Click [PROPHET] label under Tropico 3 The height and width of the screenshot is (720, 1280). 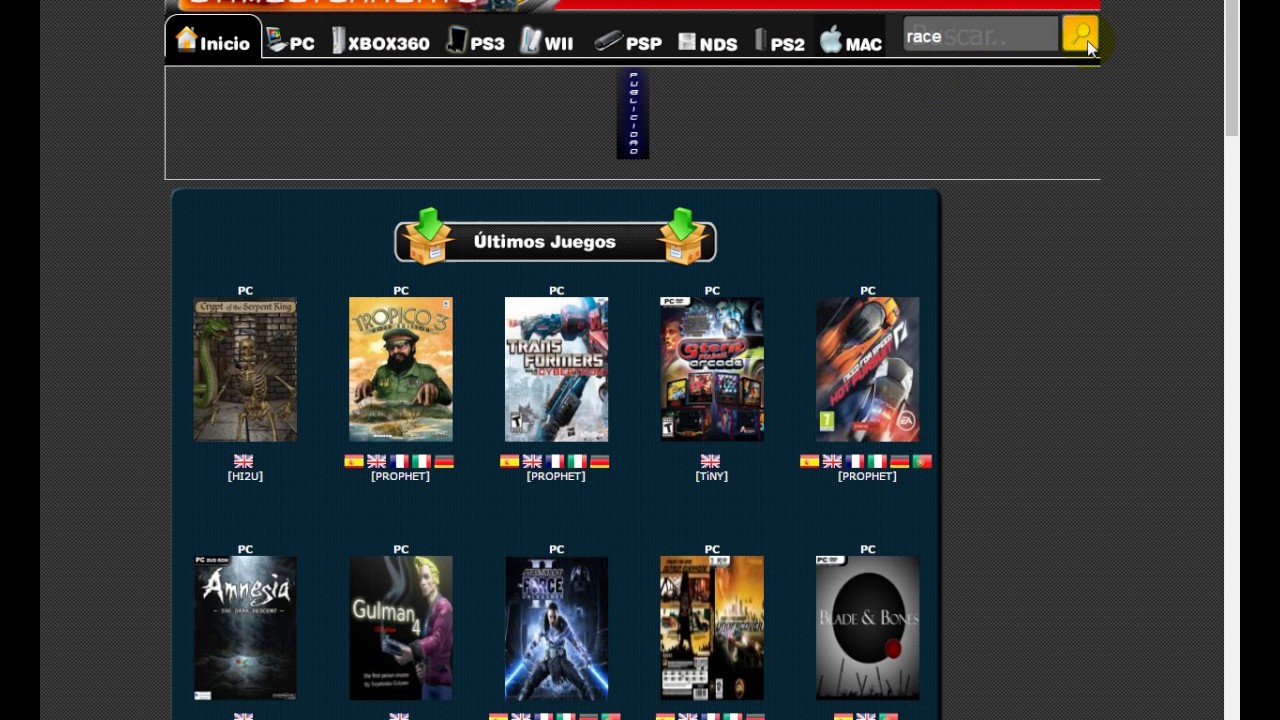[400, 476]
